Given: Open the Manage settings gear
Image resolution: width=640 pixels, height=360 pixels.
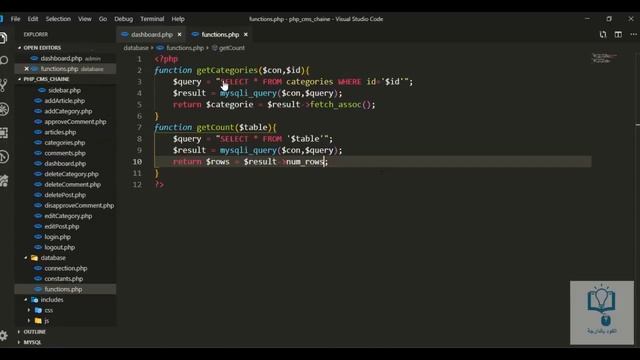Looking at the screenshot, I should (4, 336).
